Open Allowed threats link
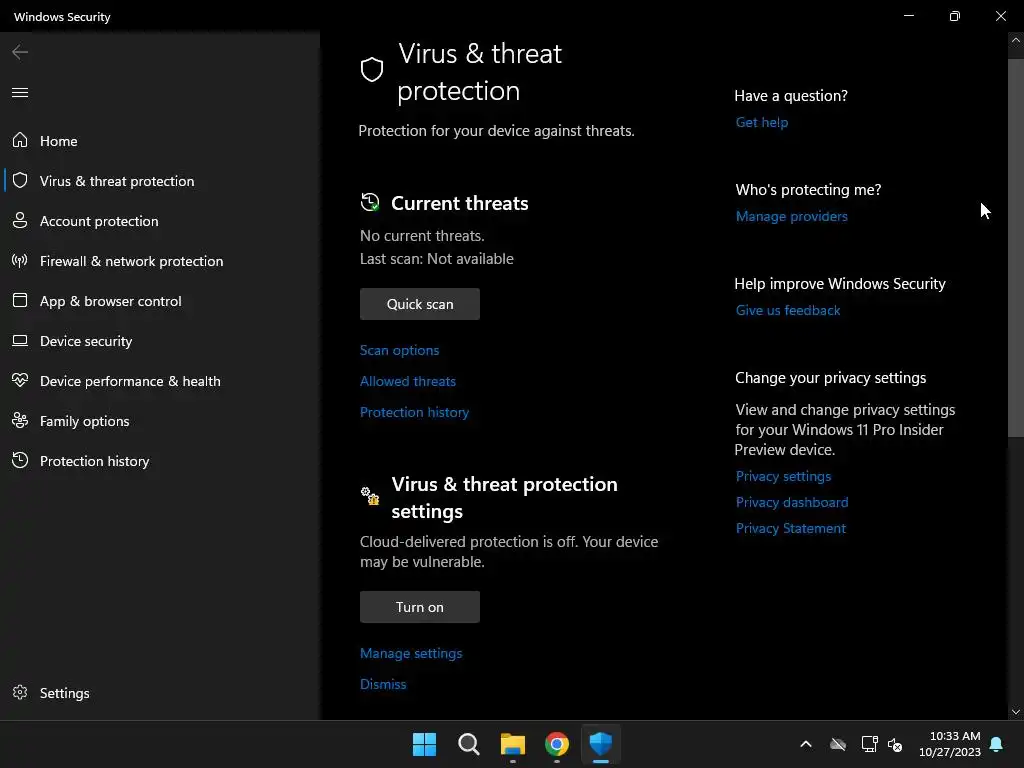This screenshot has height=768, width=1024. pyautogui.click(x=408, y=381)
